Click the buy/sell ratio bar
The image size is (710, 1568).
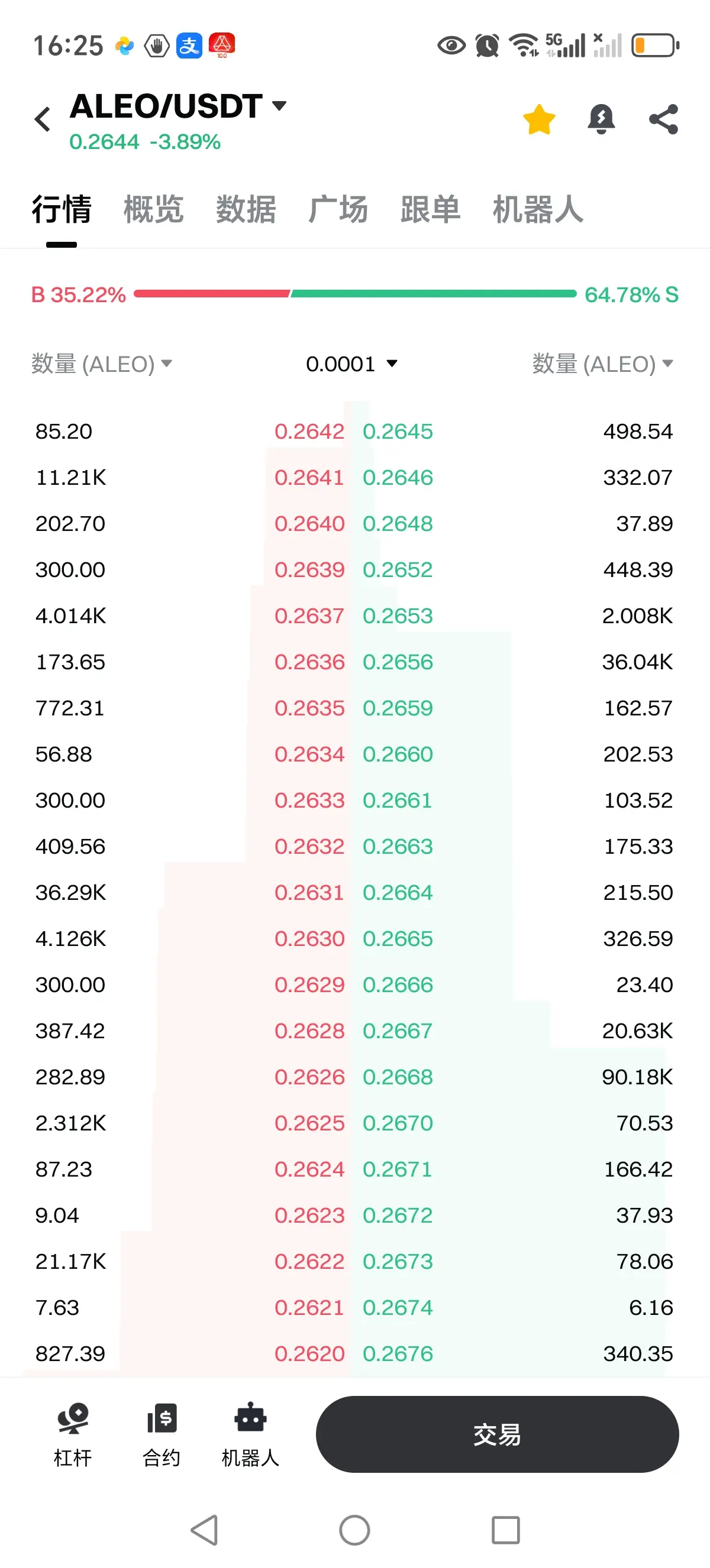(354, 294)
